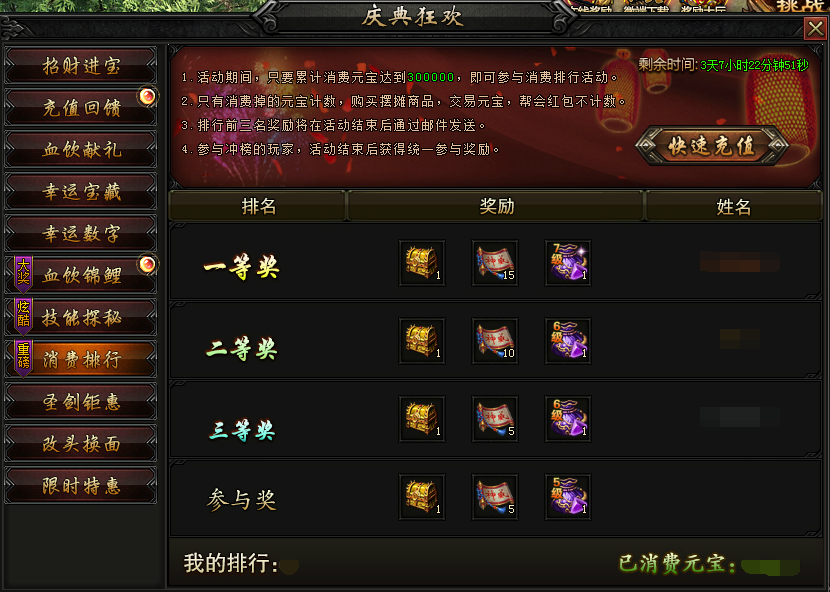Click the second prize level 6 gem bag
The height and width of the screenshot is (592, 830).
(568, 341)
